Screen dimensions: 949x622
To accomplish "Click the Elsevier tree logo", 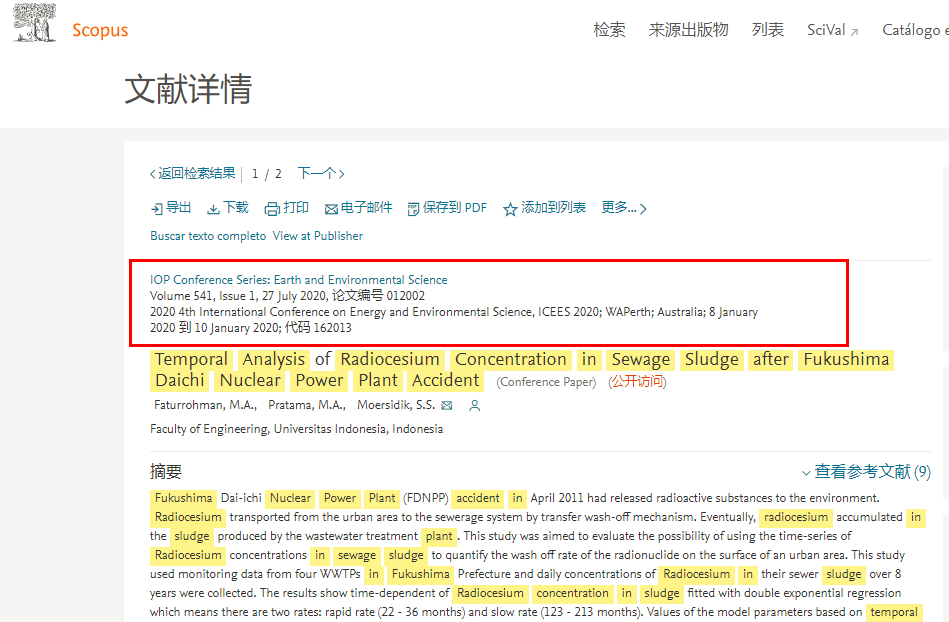I will 35,23.
